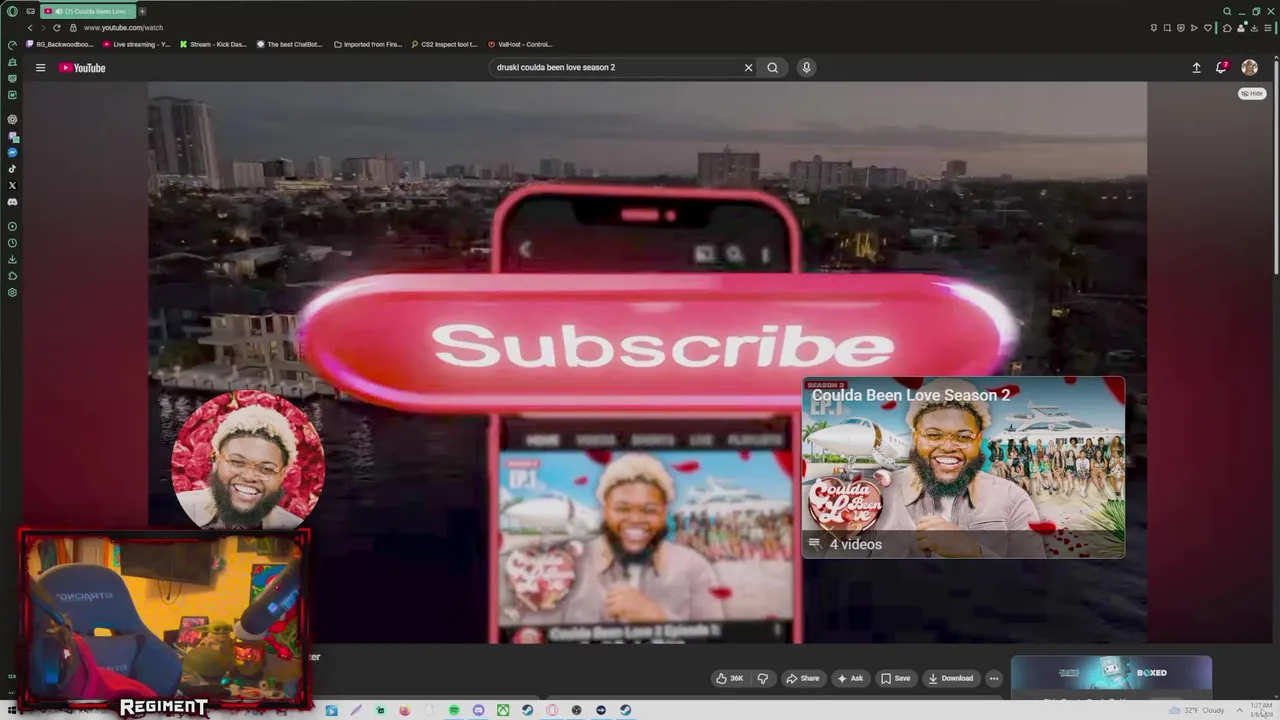Start voice search with microphone icon
Screen dimensions: 1280x720
pos(806,68)
